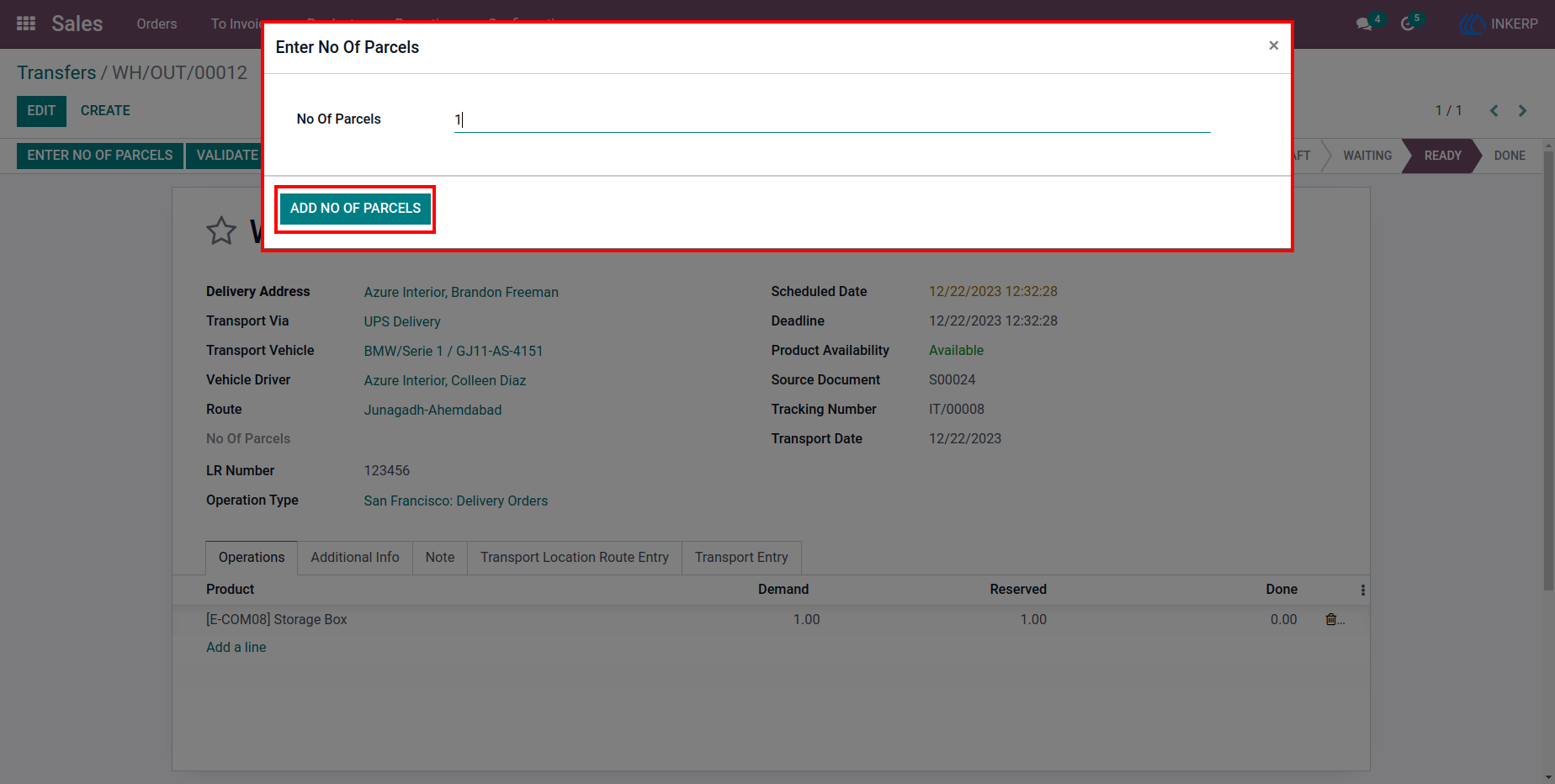
Task: Click the page vertical scrollbar
Action: tap(1548, 370)
